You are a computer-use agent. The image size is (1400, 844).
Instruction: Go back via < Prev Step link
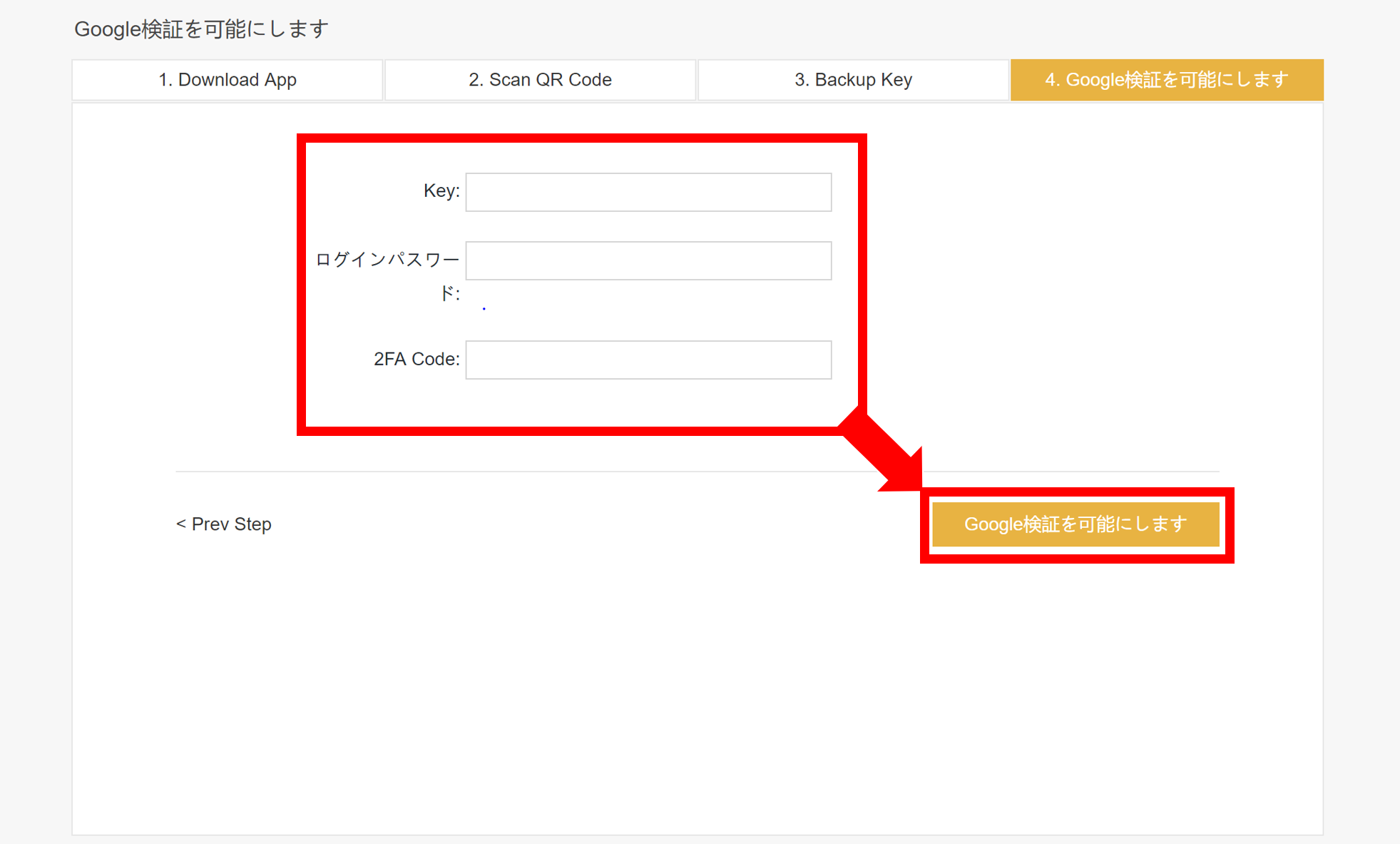[224, 524]
